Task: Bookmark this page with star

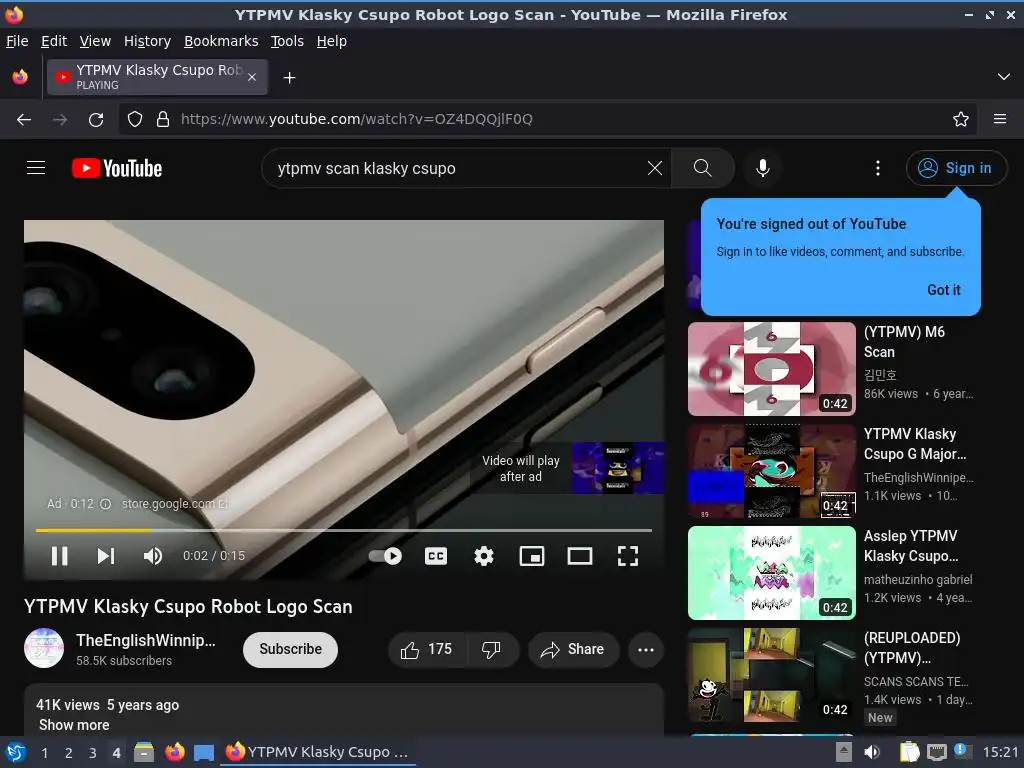Action: click(960, 120)
